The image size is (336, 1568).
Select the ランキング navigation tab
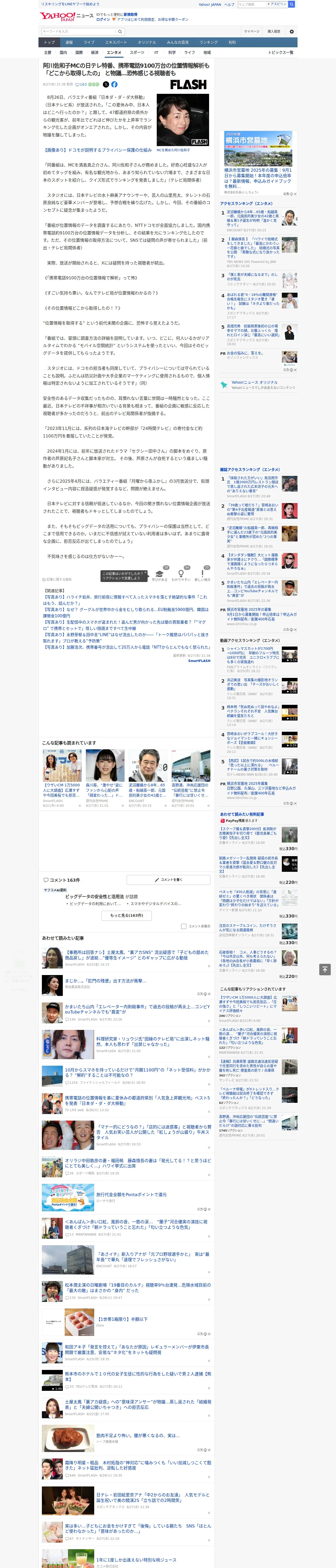209,43
